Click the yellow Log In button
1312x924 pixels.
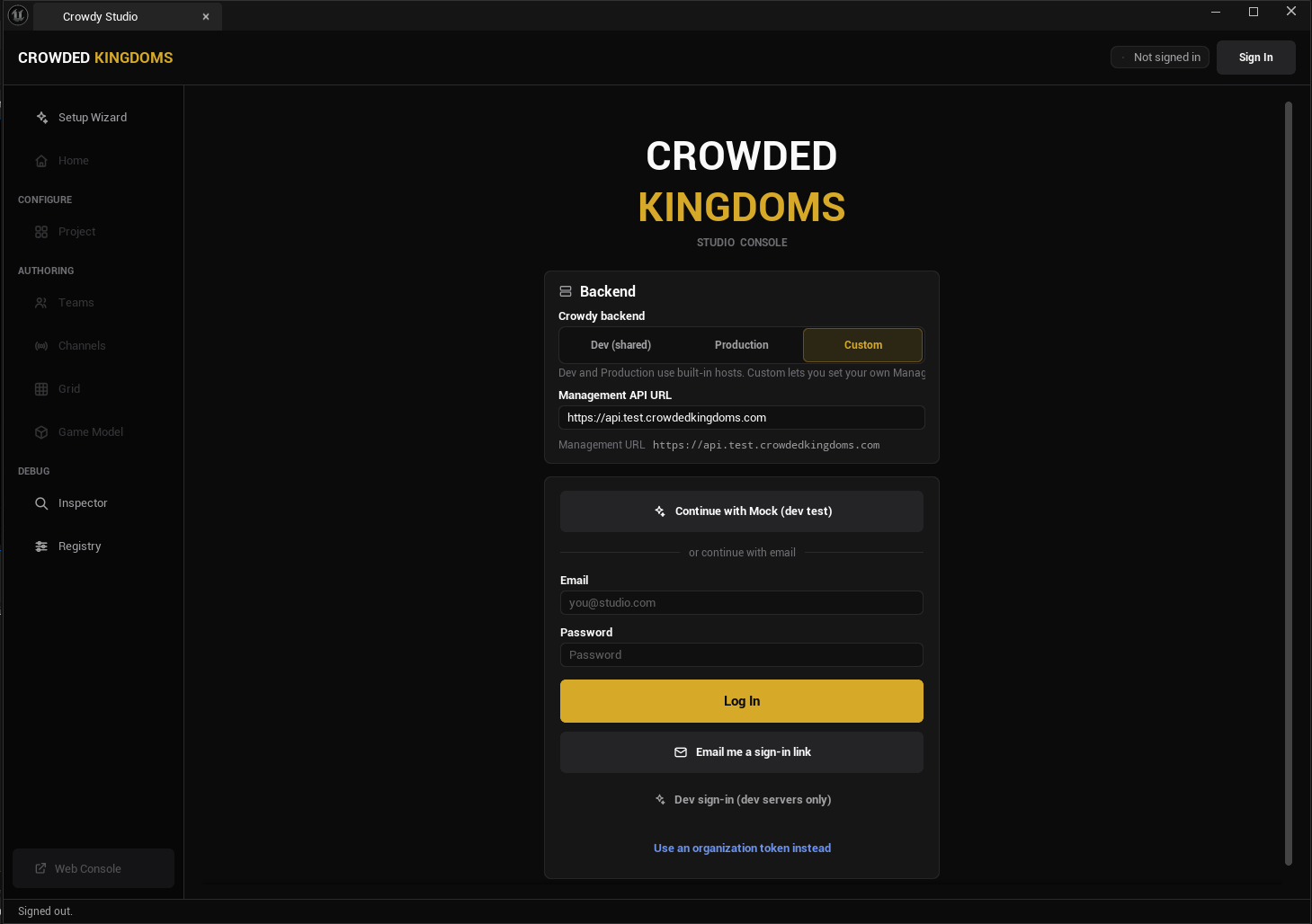(x=742, y=701)
